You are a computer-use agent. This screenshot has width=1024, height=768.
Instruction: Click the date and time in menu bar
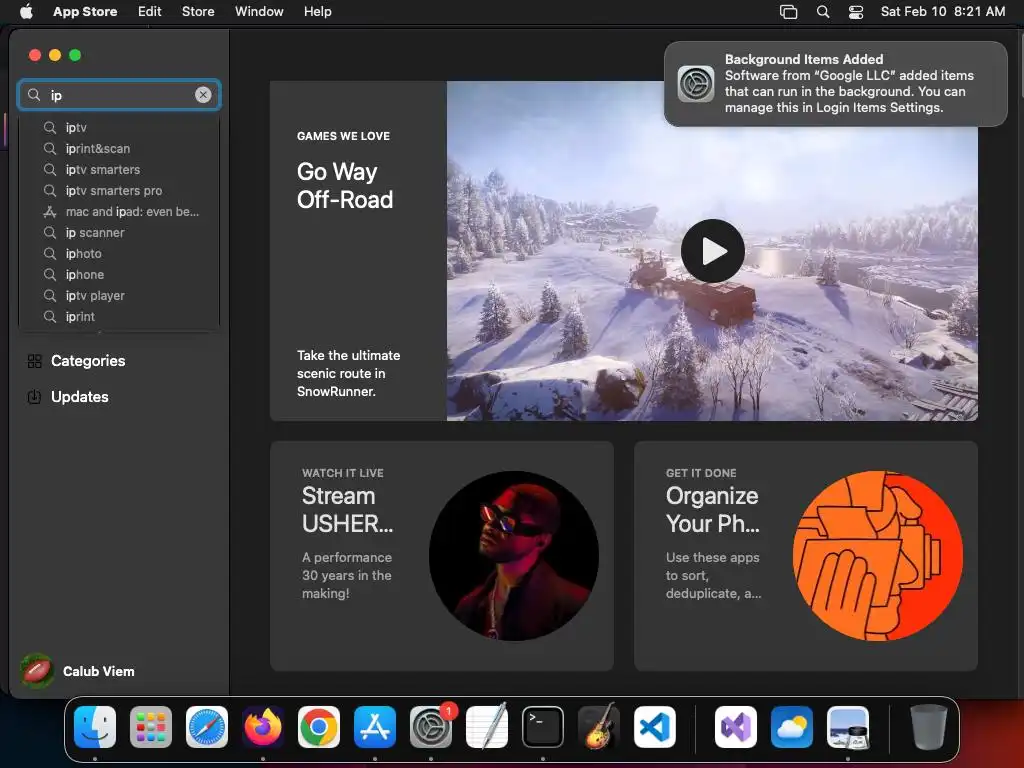click(x=942, y=11)
